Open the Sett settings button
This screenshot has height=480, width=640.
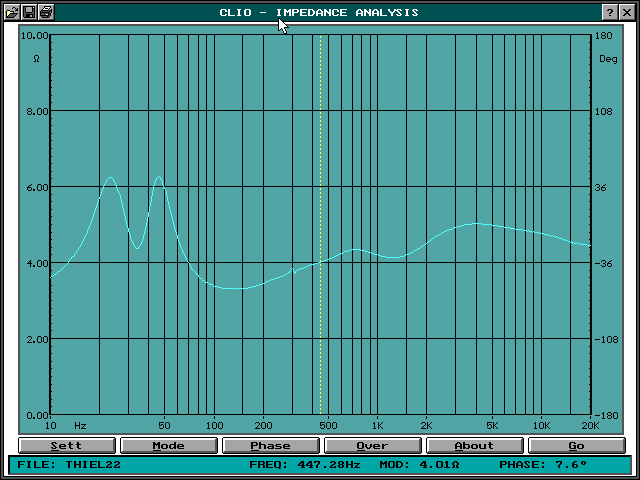[x=67, y=445]
